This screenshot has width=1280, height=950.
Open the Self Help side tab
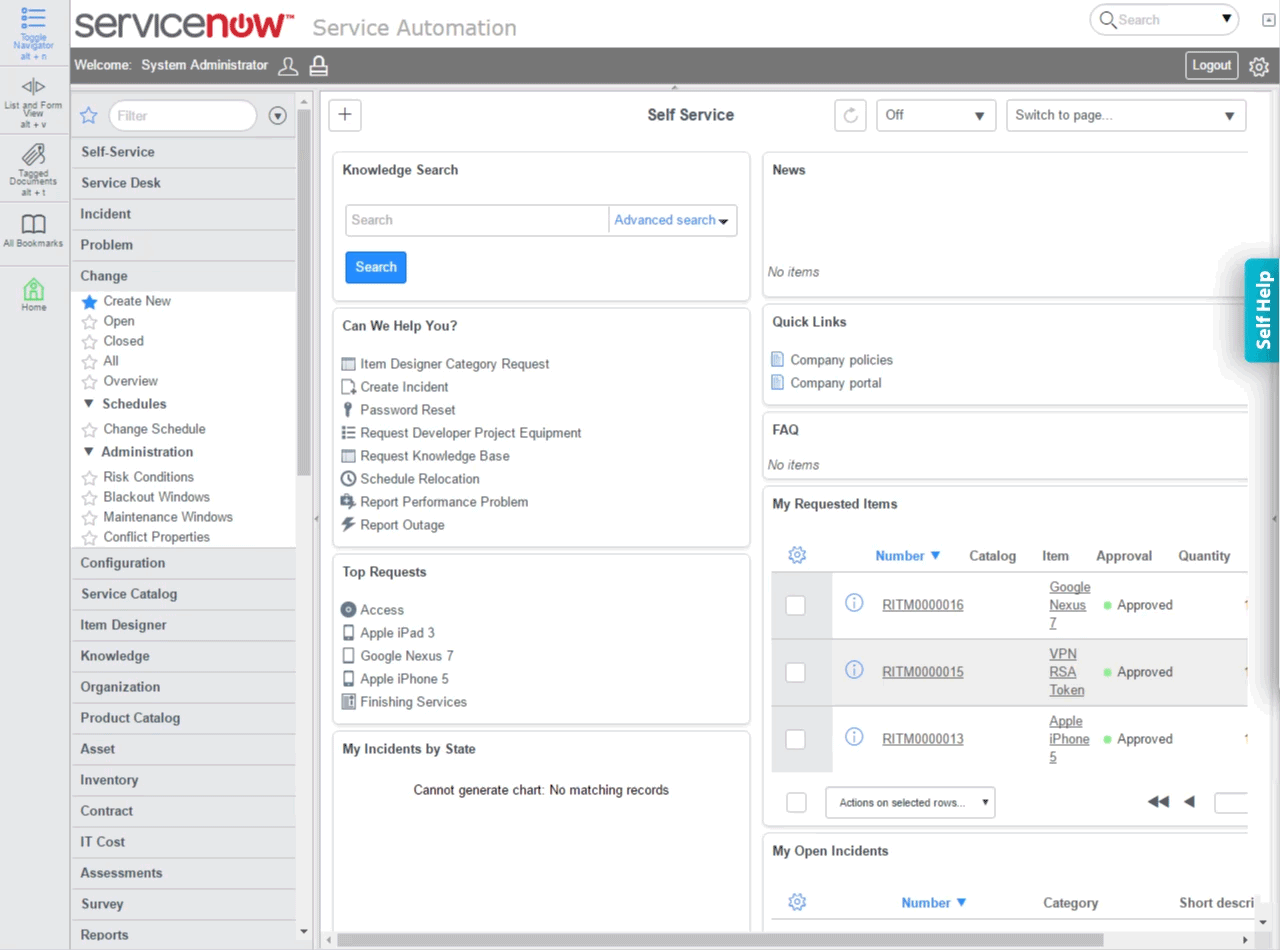click(1262, 310)
